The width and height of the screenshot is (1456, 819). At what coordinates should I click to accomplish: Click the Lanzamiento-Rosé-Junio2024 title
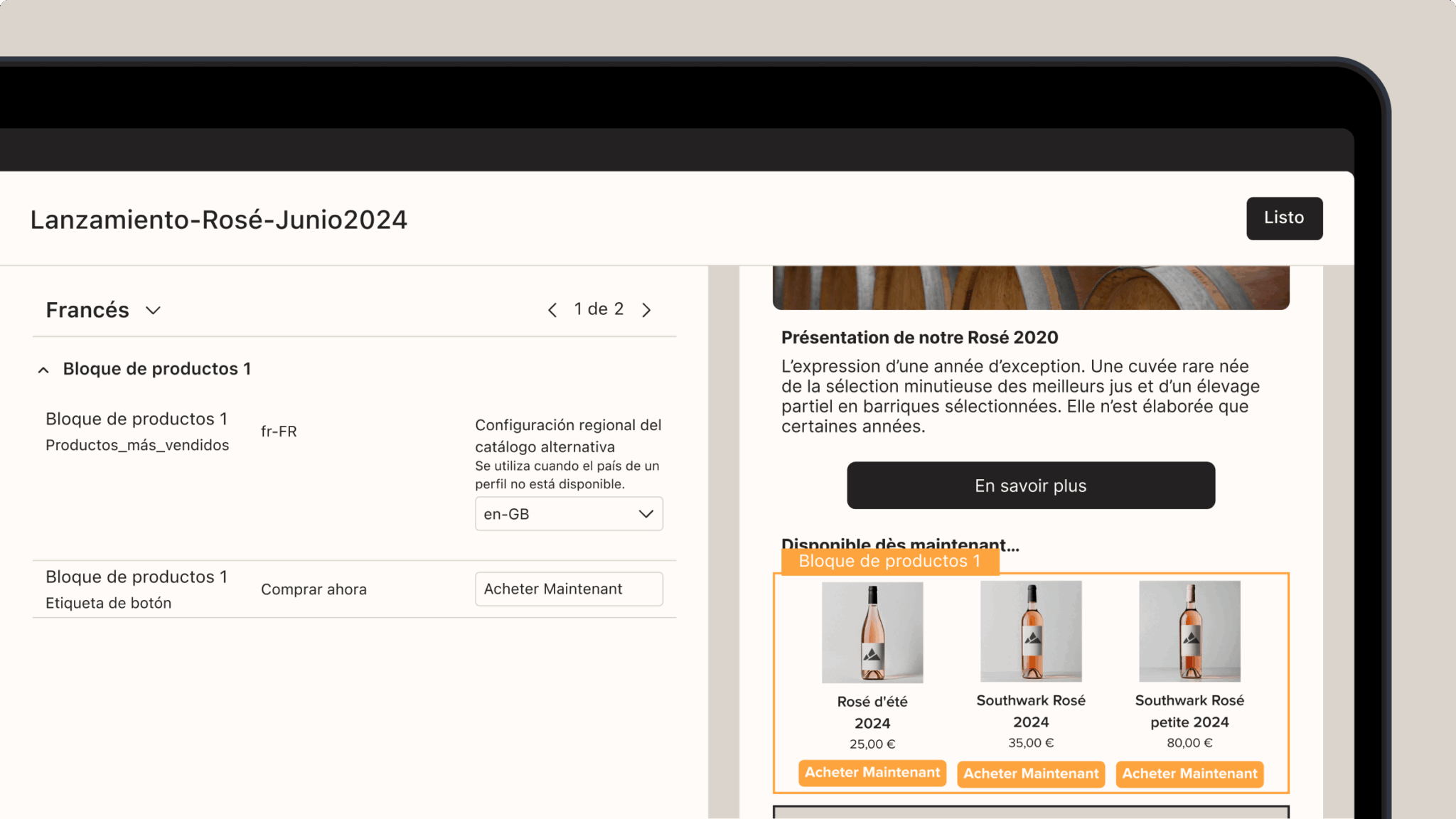coord(218,219)
